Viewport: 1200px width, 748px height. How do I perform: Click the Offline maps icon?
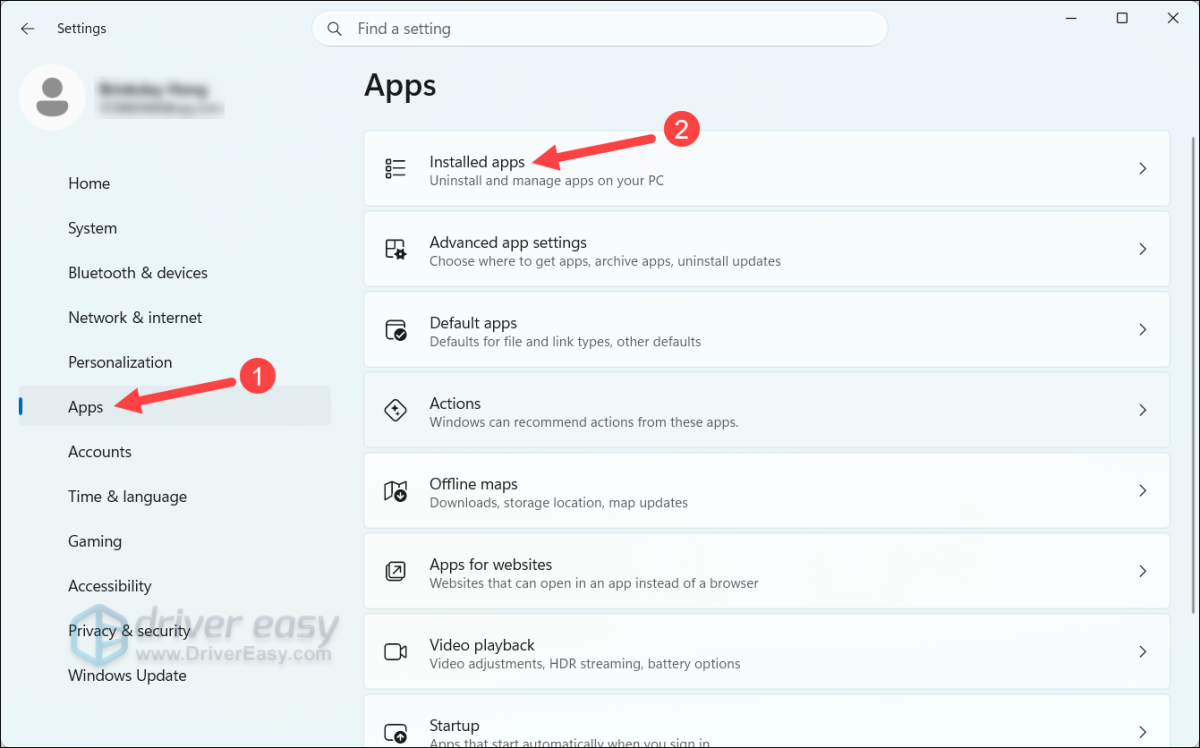click(x=395, y=491)
